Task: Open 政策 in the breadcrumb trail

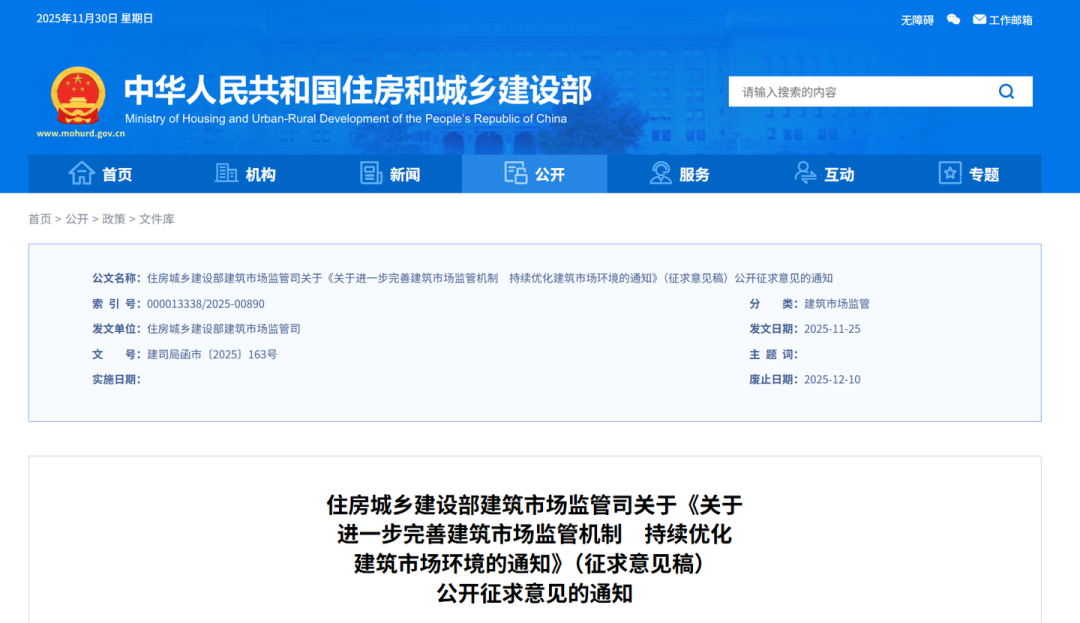Action: (x=113, y=219)
